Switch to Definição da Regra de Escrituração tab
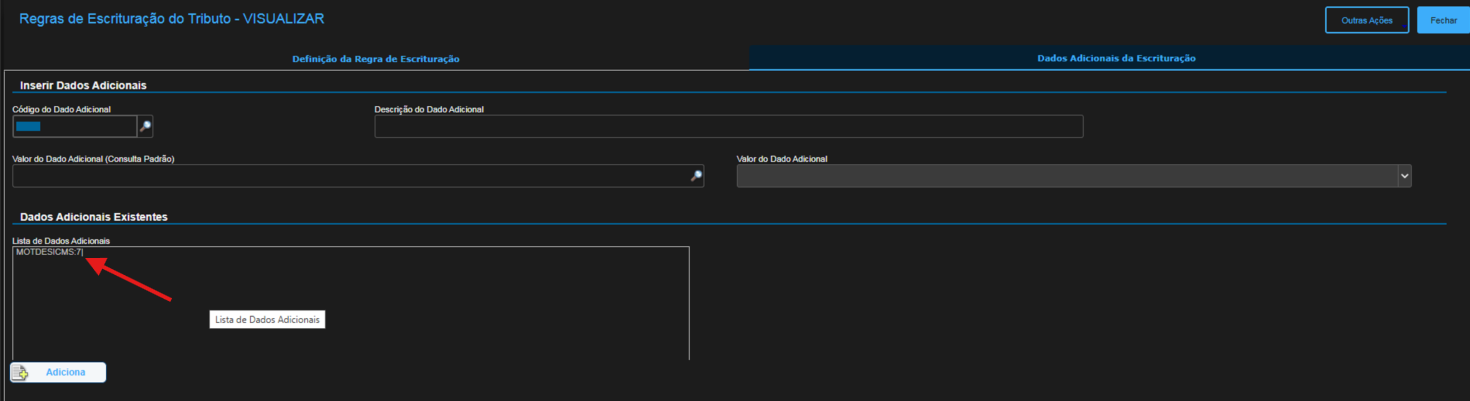Viewport: 1470px width, 401px height. point(375,59)
